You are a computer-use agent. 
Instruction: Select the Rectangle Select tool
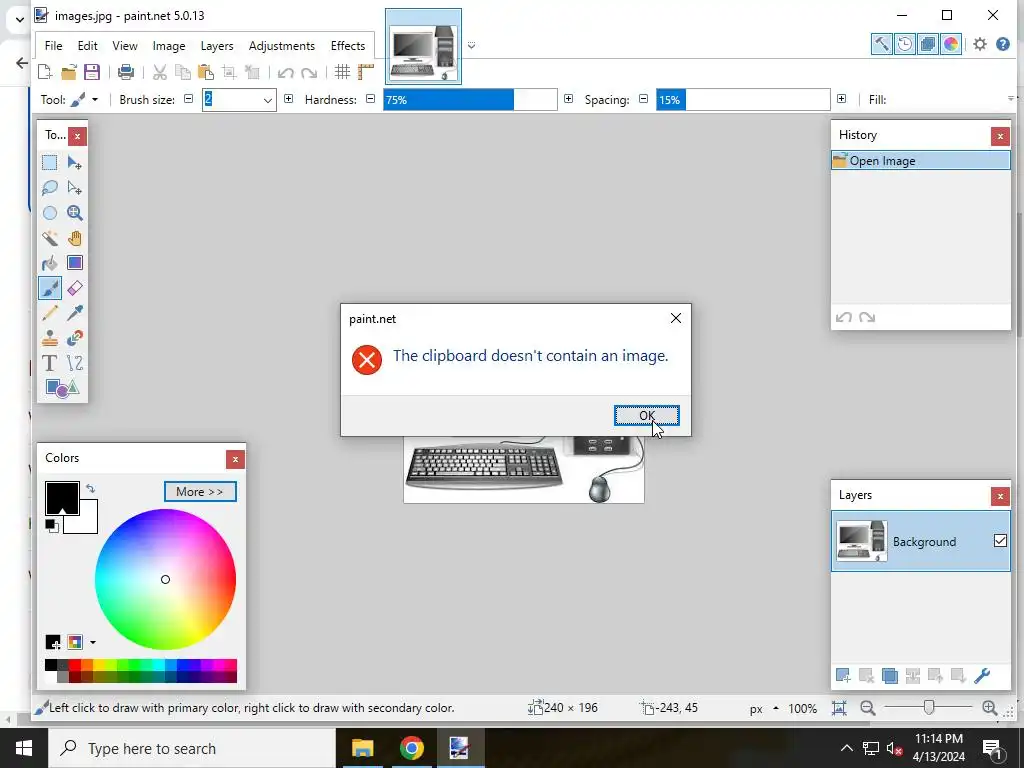click(50, 163)
